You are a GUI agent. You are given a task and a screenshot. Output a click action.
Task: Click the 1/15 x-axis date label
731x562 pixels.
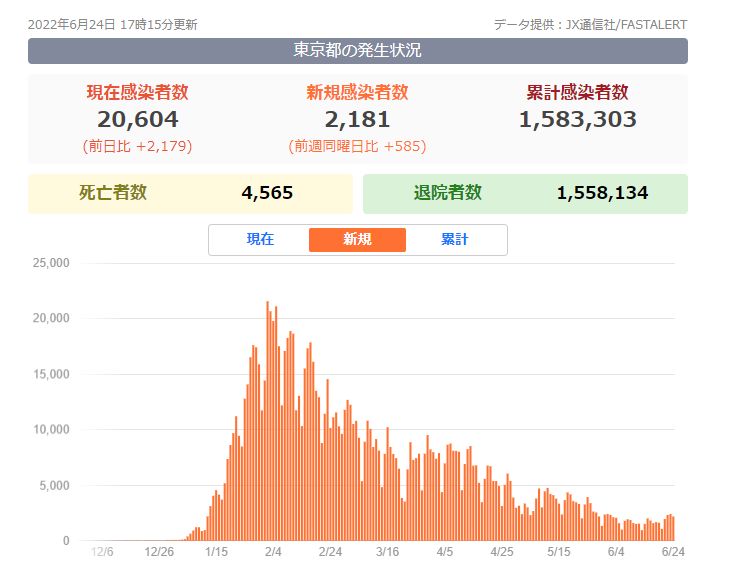tap(216, 552)
